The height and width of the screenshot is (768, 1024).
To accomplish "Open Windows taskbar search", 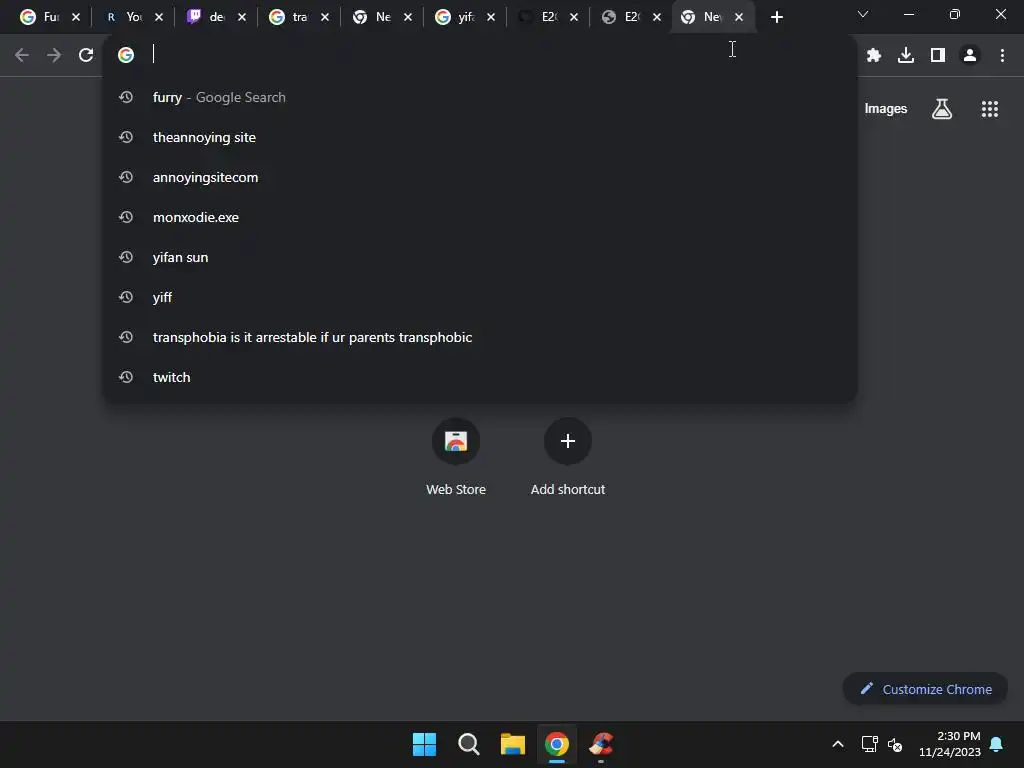I will pyautogui.click(x=468, y=744).
